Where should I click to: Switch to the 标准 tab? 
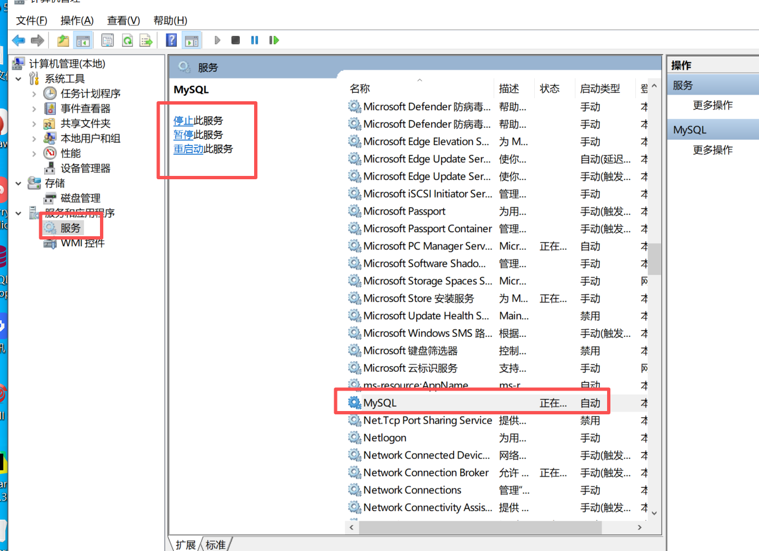(x=215, y=545)
